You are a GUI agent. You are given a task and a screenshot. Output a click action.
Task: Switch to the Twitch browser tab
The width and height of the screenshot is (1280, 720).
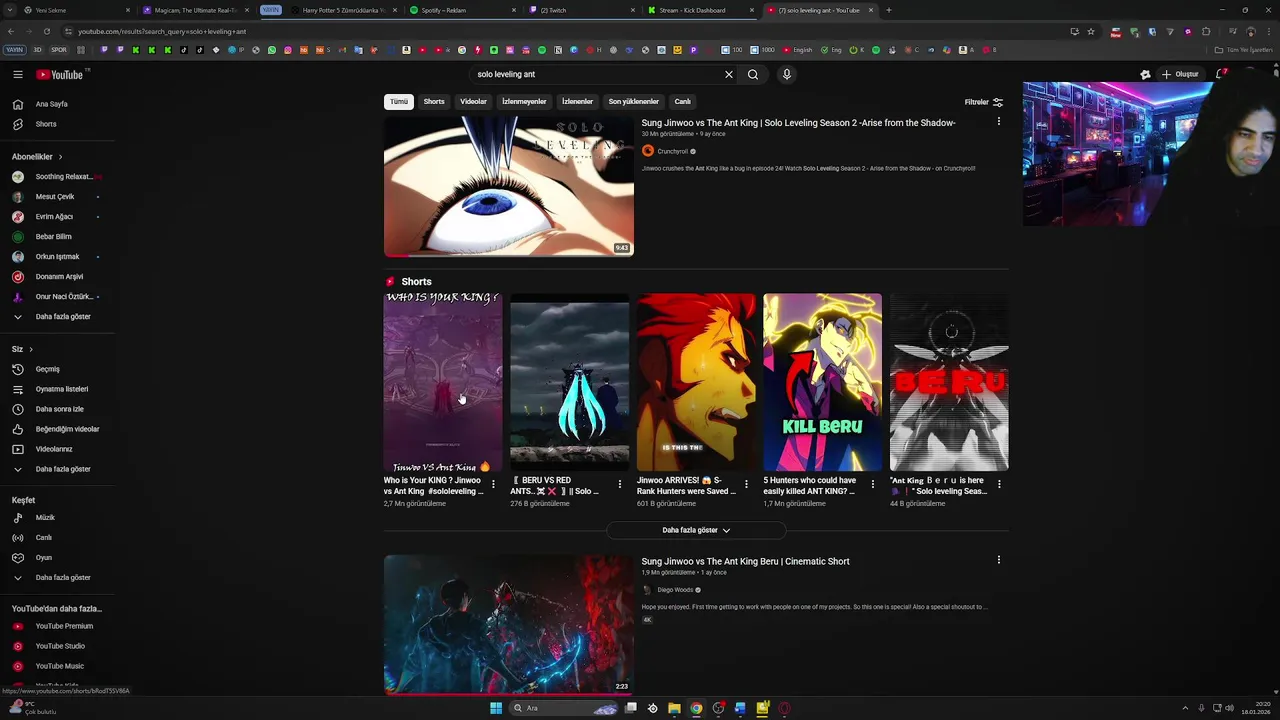tap(582, 10)
